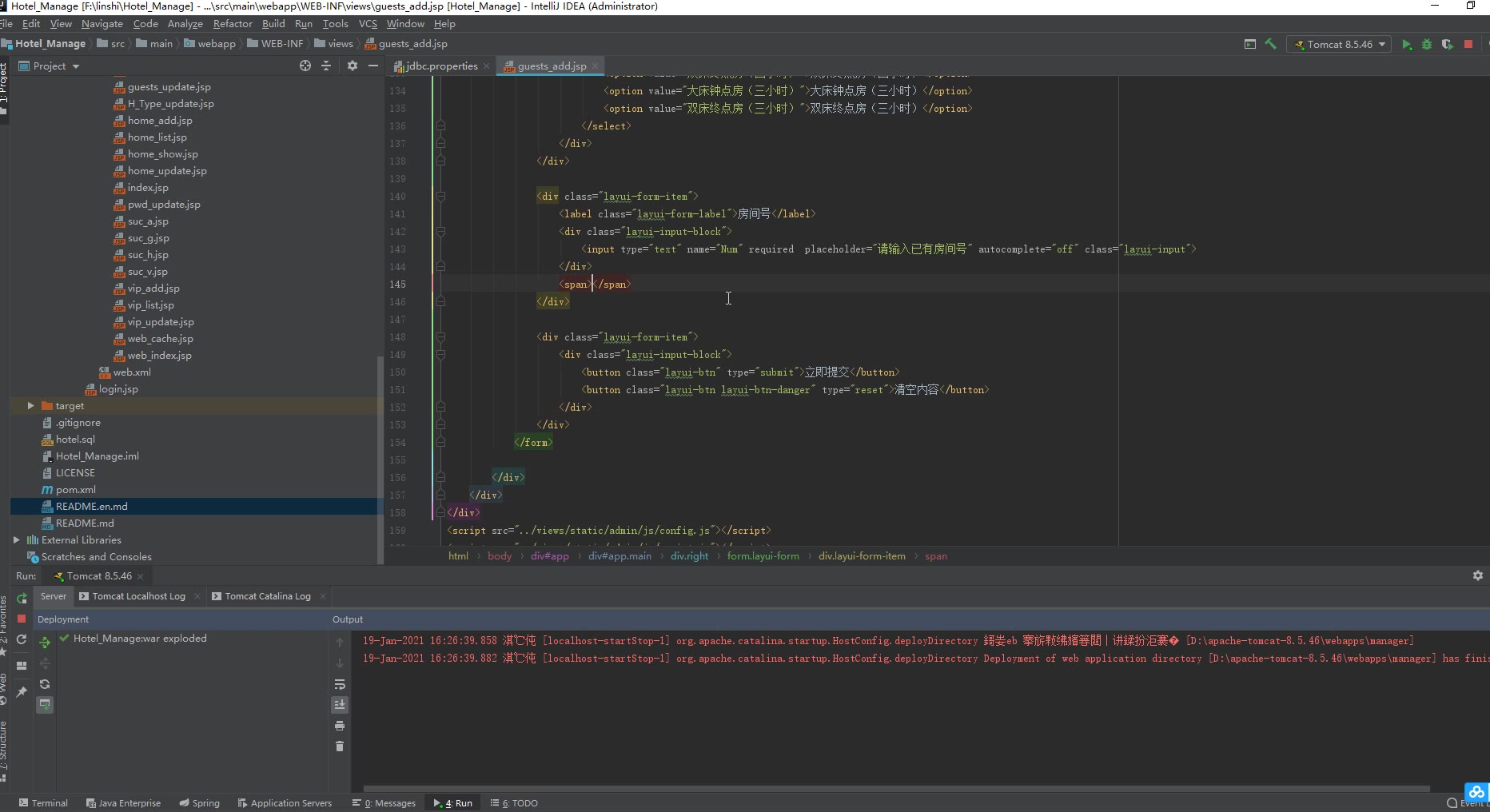
Task: Collapse all in Project panel
Action: (326, 66)
